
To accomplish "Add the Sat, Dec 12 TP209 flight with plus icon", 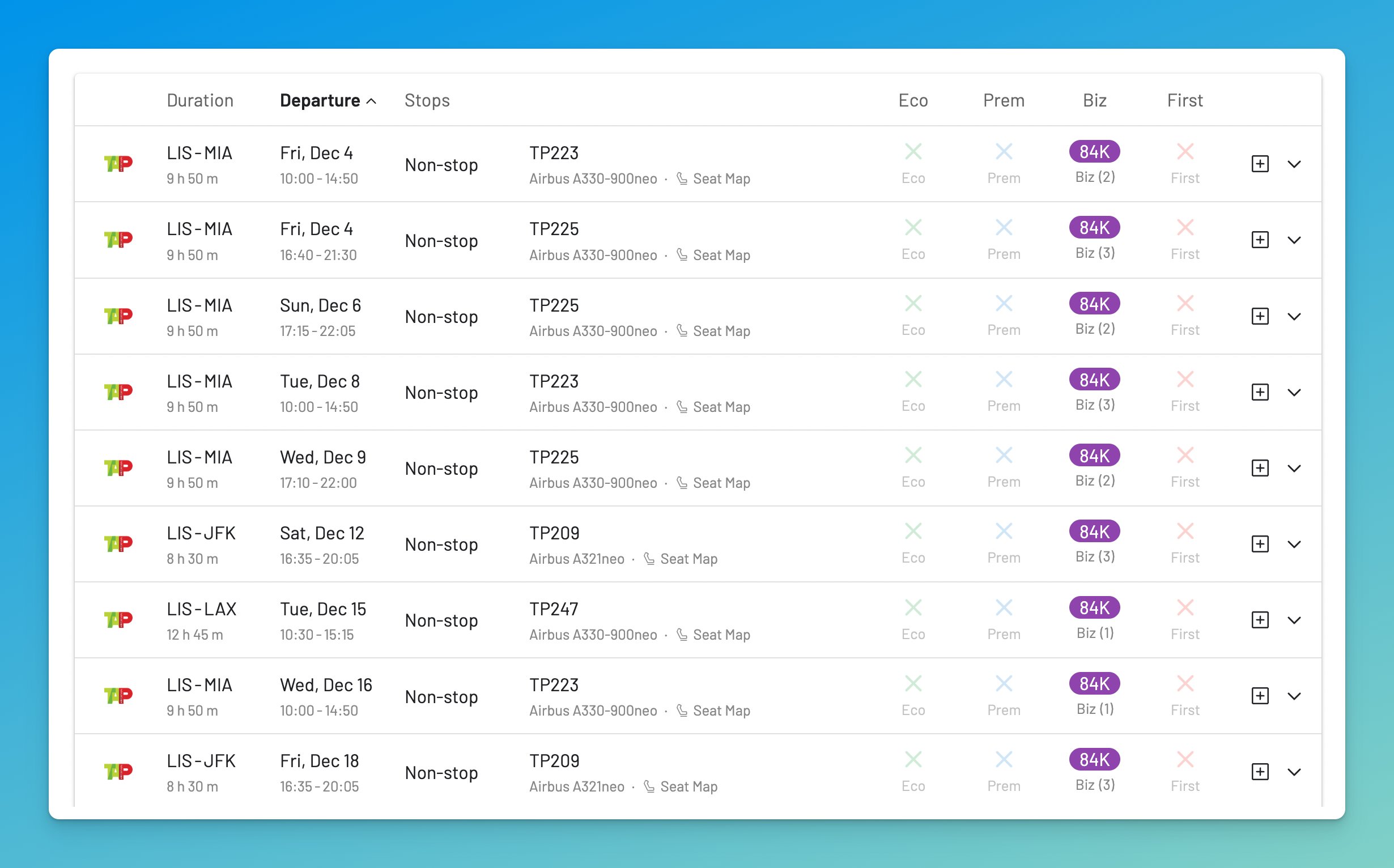I will point(1260,544).
